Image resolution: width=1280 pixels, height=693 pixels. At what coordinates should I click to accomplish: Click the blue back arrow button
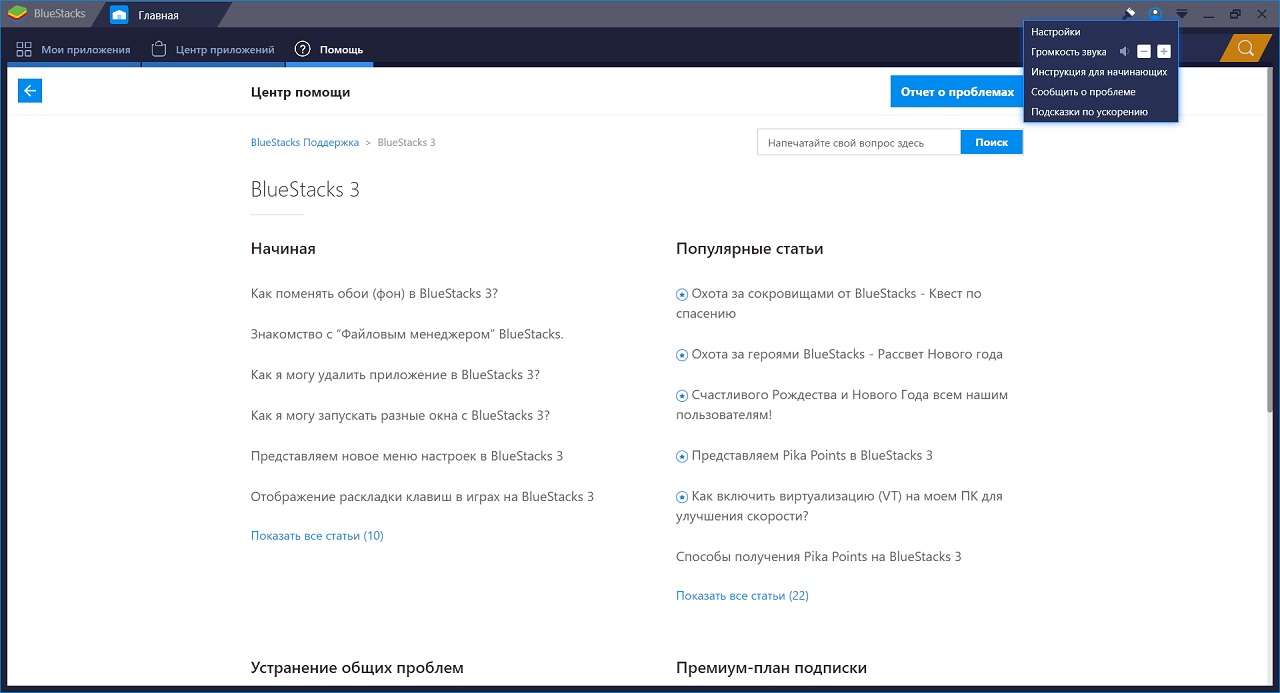point(30,91)
